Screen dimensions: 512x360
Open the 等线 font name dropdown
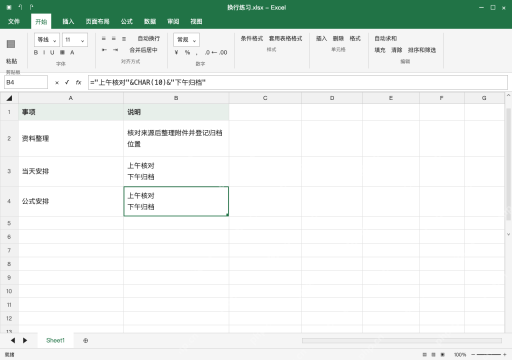(x=47, y=40)
